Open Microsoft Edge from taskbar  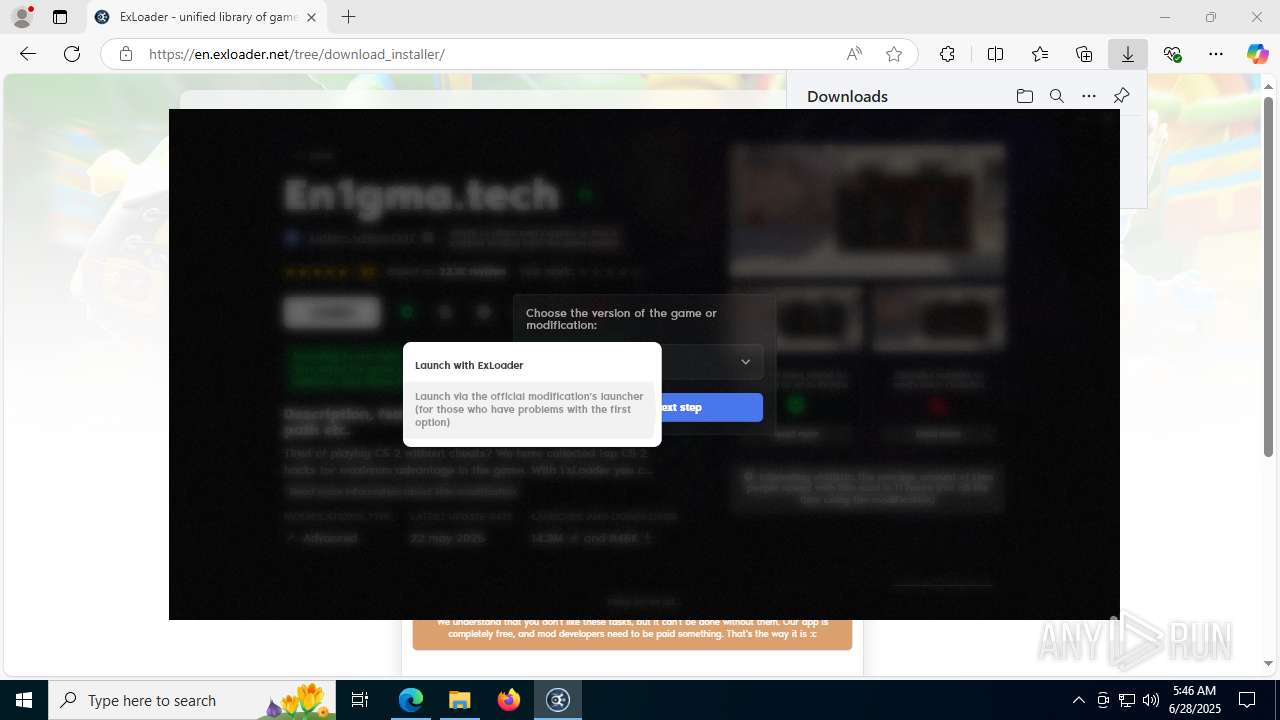411,700
